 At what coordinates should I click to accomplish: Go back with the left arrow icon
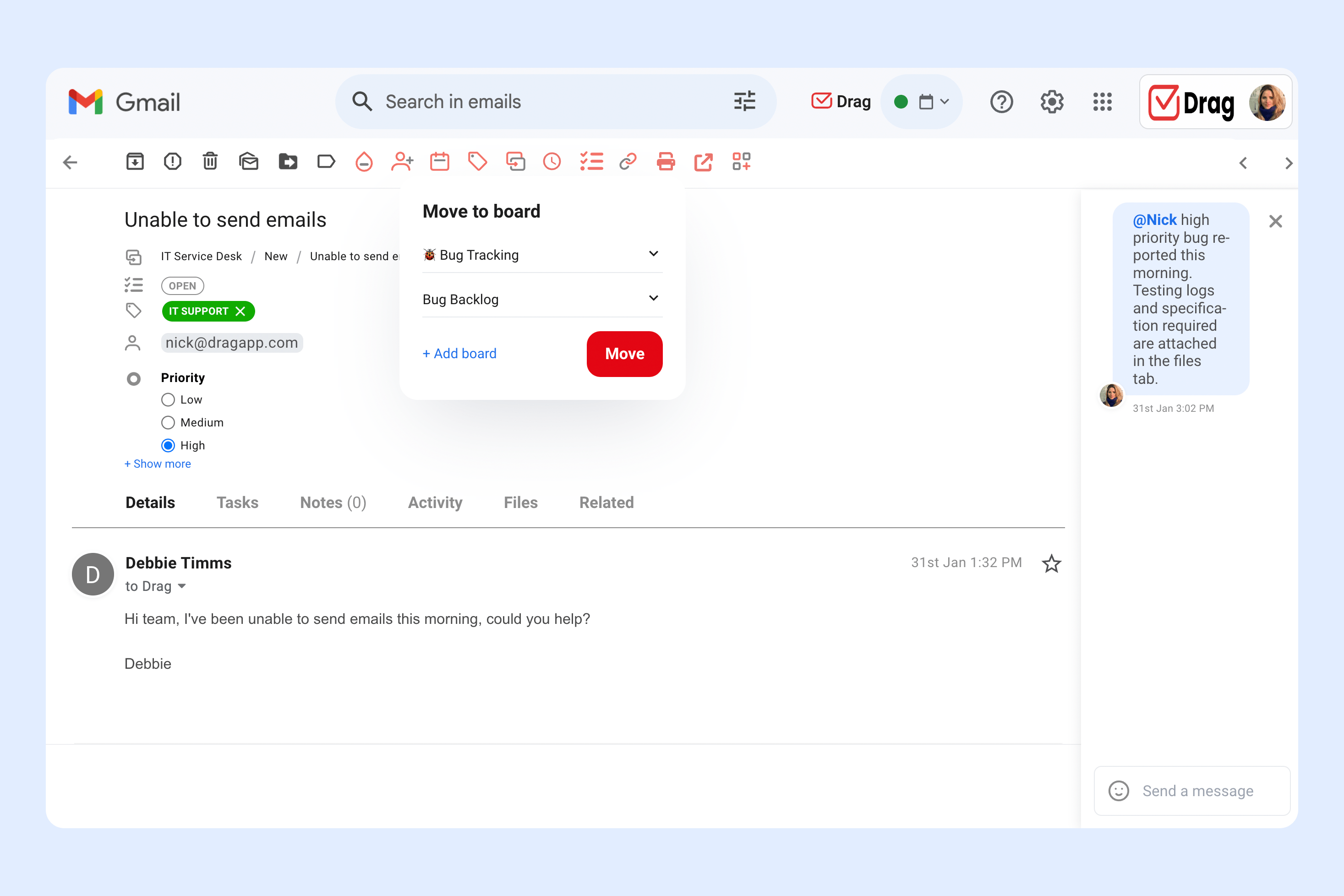[x=70, y=162]
